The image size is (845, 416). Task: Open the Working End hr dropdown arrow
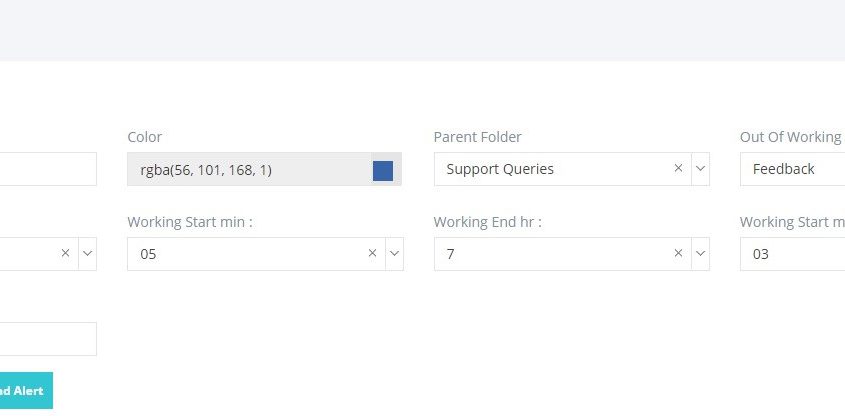pos(700,253)
